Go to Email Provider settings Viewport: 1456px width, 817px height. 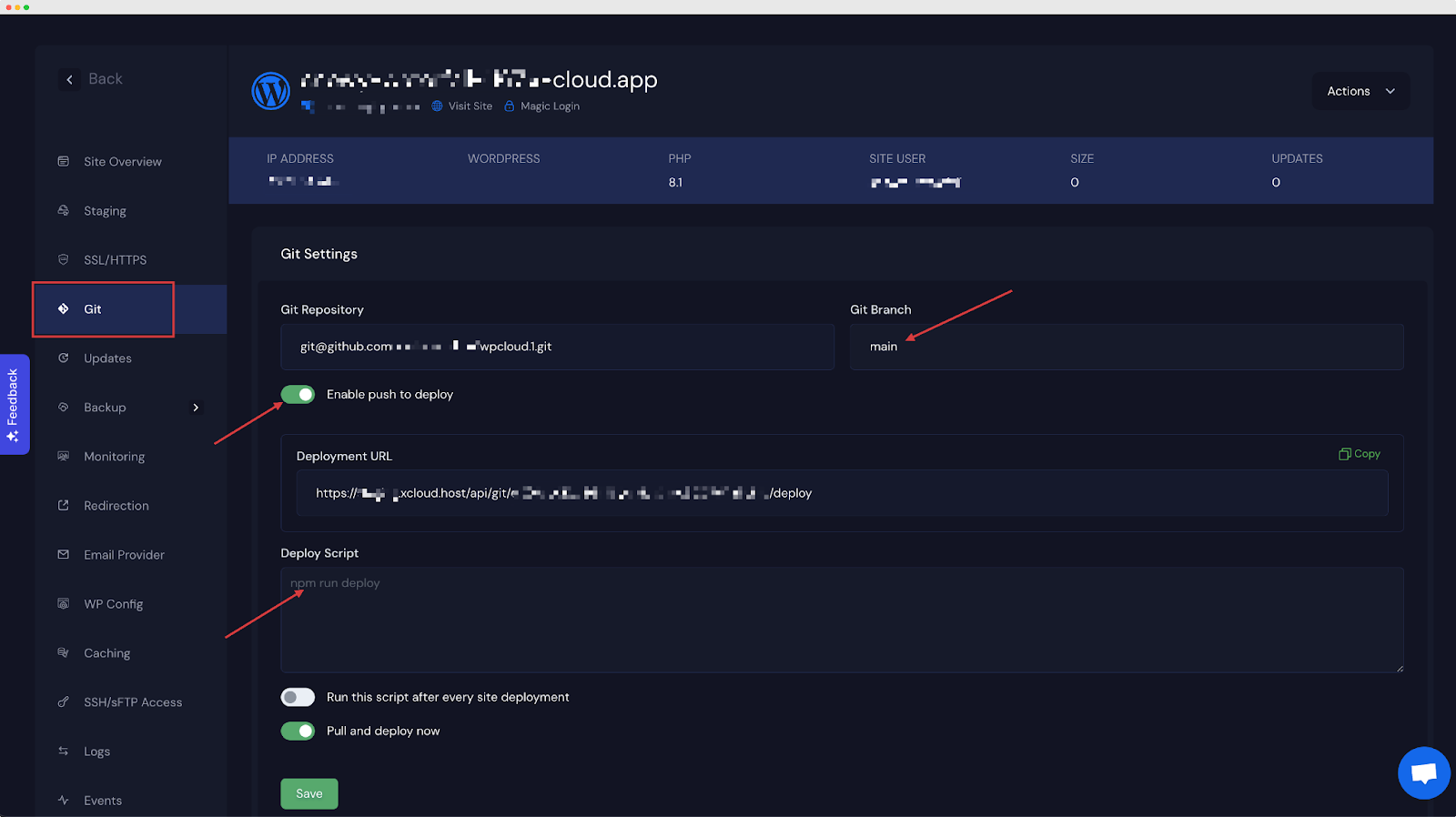point(124,554)
